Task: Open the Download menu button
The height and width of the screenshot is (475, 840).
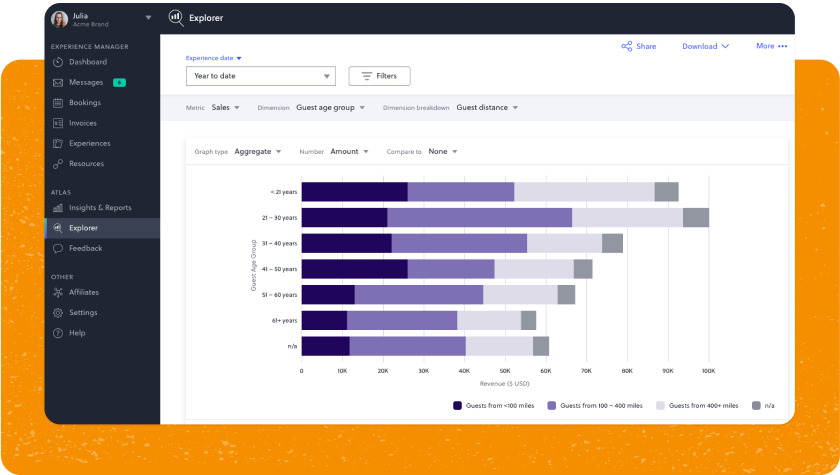Action: coord(705,46)
